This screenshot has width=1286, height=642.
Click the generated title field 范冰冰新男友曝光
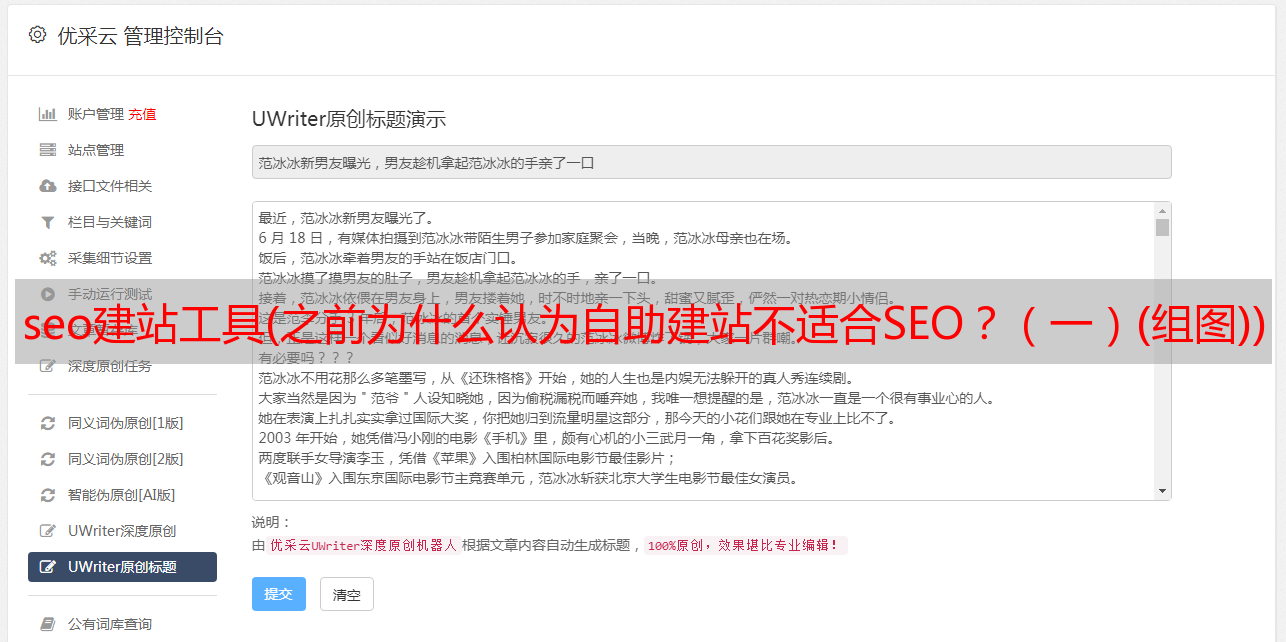pyautogui.click(x=711, y=162)
